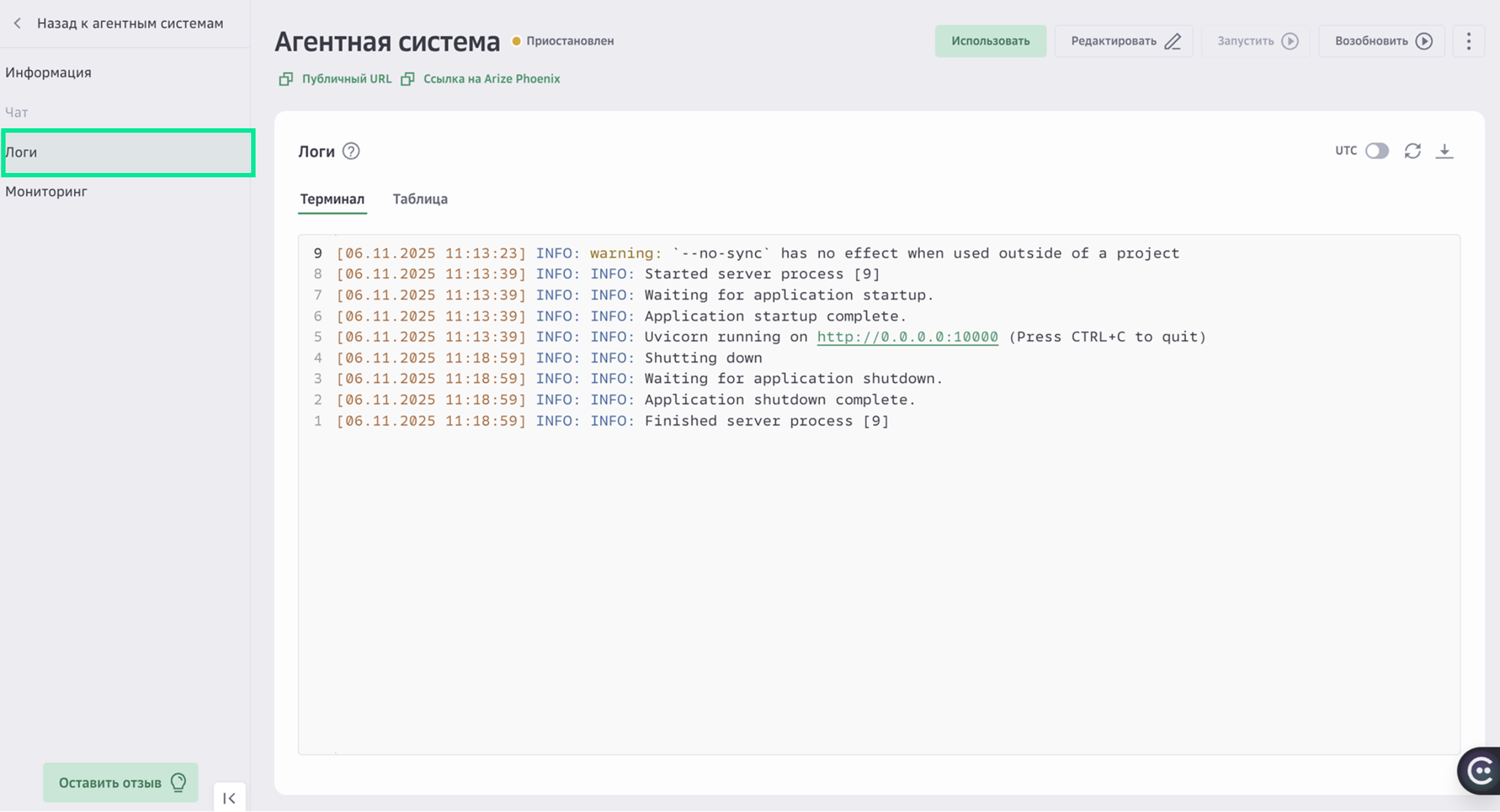Open the refresh logs icon
The image size is (1500, 812).
click(x=1412, y=151)
